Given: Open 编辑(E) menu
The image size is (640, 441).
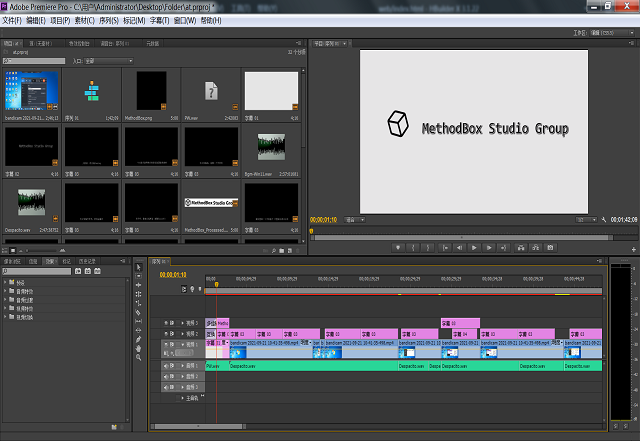Looking at the screenshot, I should [x=36, y=20].
